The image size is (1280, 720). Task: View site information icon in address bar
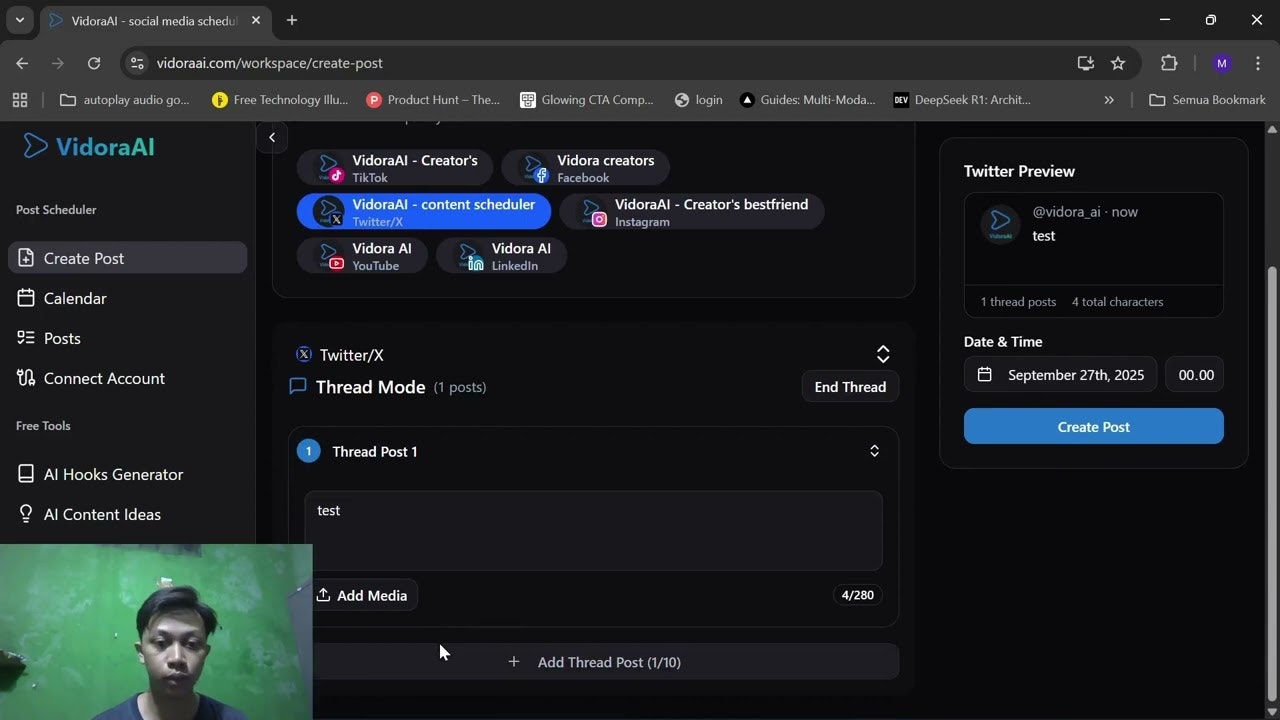(x=138, y=63)
